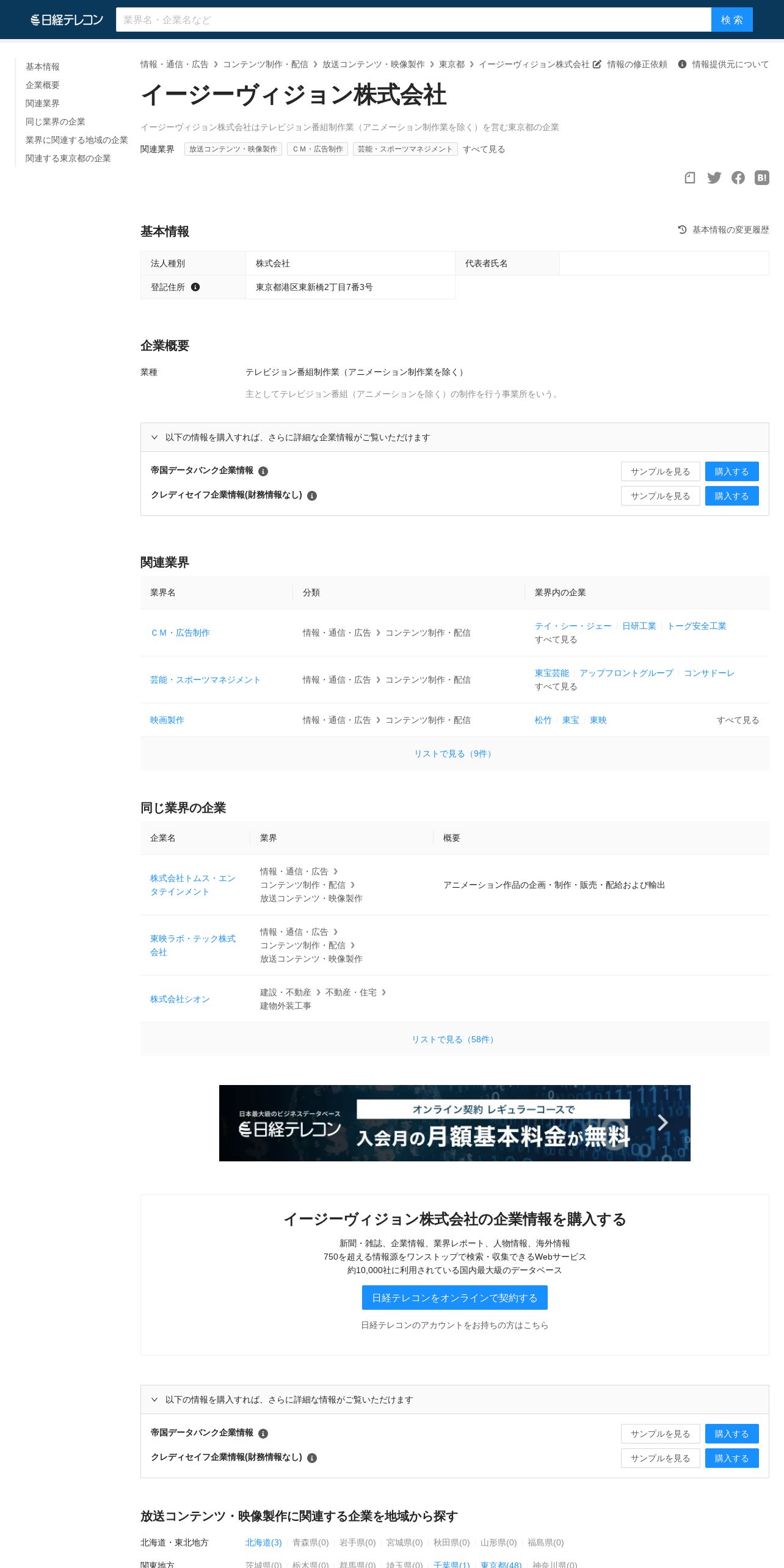Screen dimensions: 784x1568
Task: Go to 関連する東京都の企業 in sidebar
Action: 68,158
